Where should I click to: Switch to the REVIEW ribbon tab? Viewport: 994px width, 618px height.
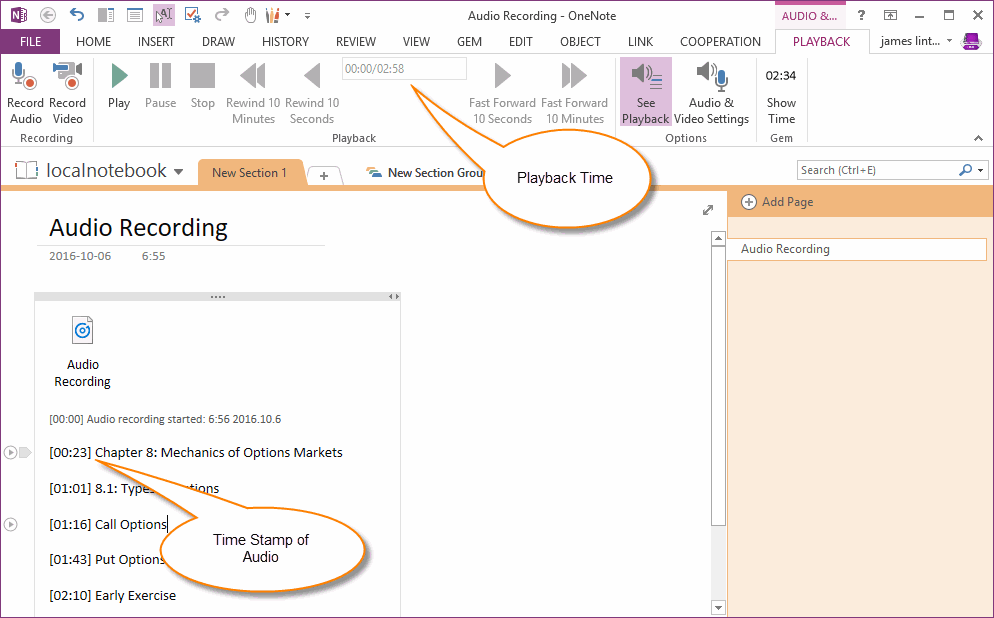[x=356, y=42]
